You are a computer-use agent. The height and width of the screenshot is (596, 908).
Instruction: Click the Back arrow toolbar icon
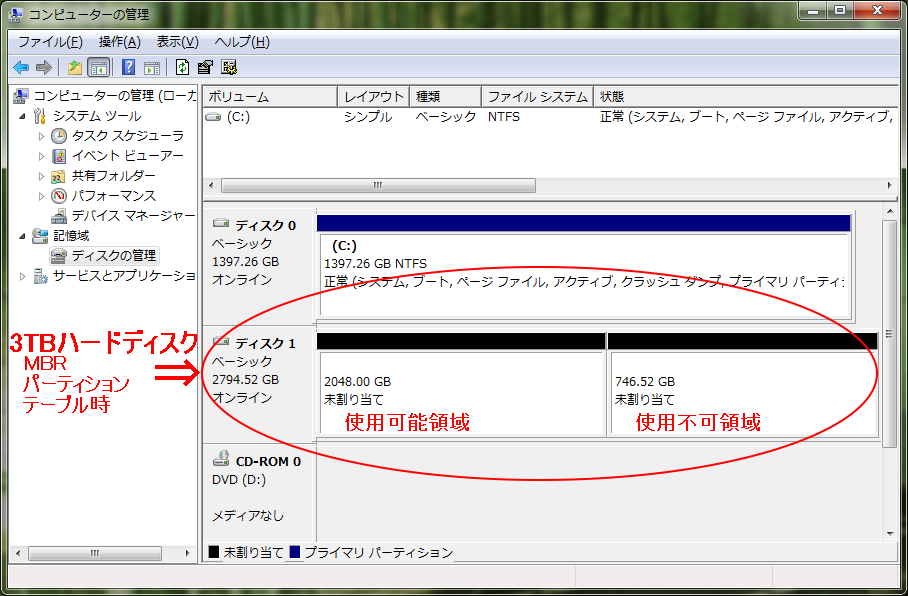click(x=20, y=67)
